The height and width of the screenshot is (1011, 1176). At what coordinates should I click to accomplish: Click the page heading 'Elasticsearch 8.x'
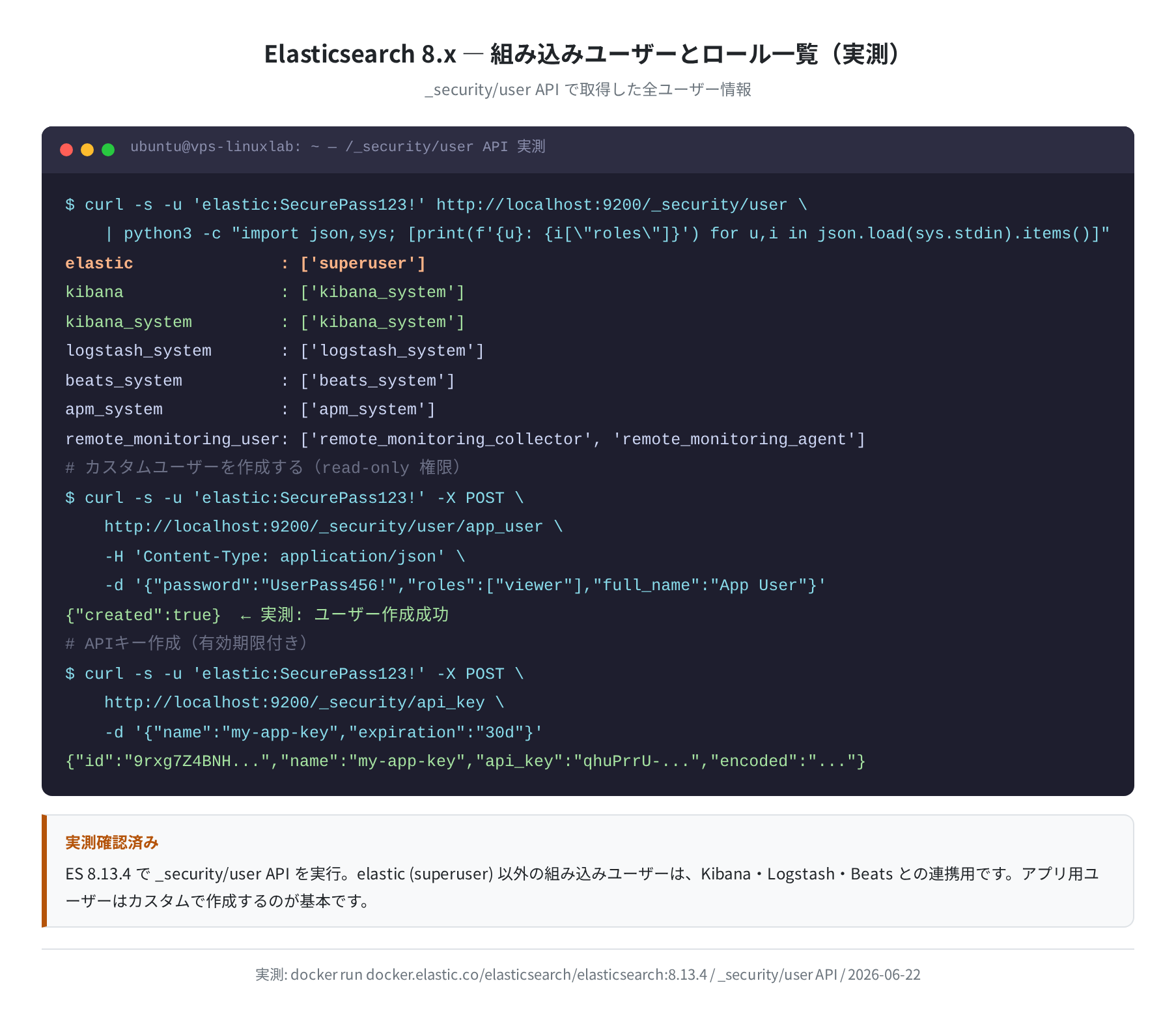(360, 54)
